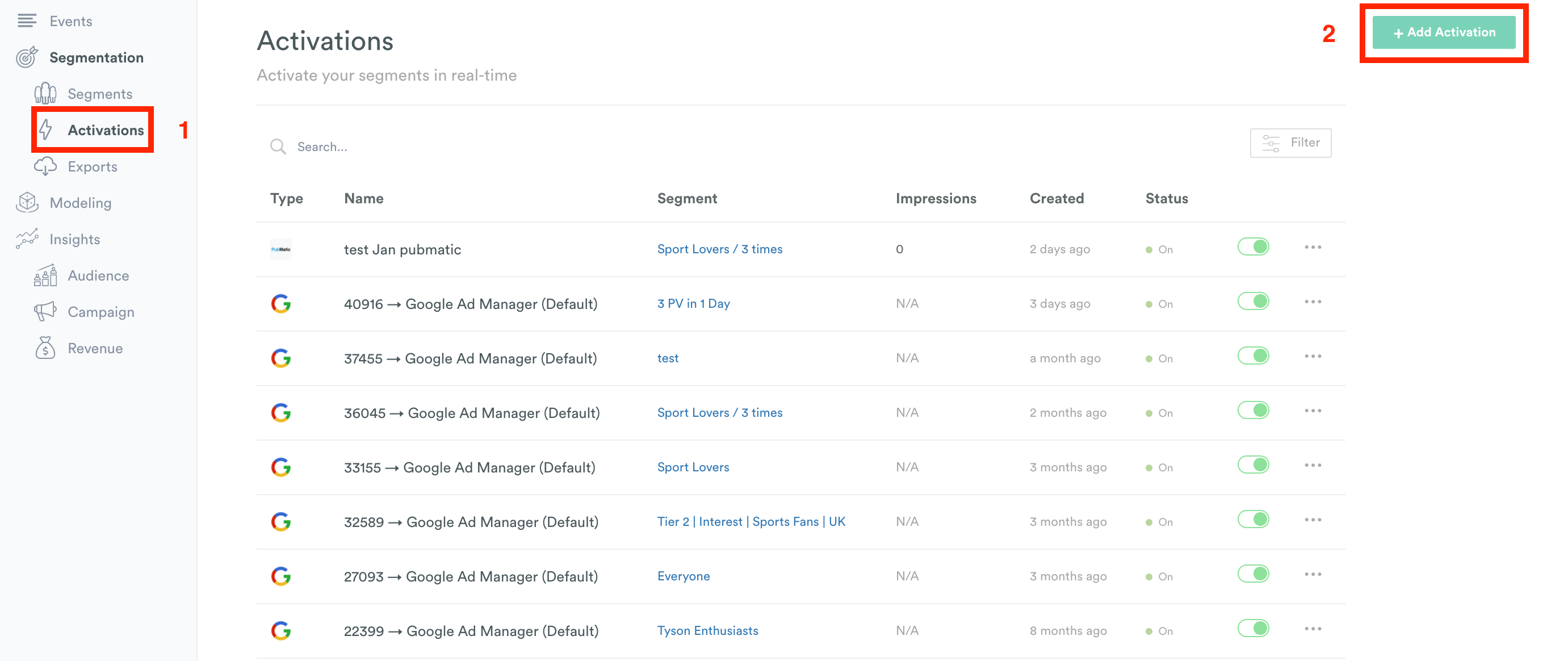Click the Modeling cube icon
1568x661 pixels.
(27, 202)
